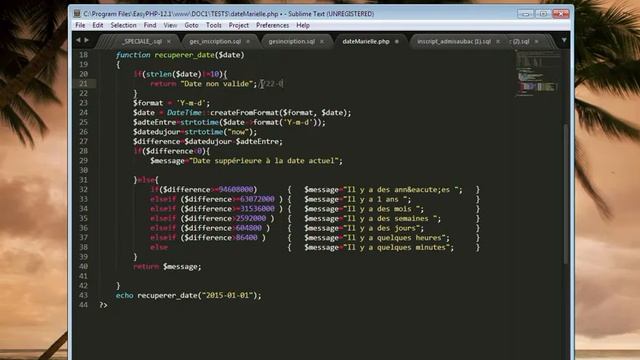Click "DateTime::createFromFormat" on line 24
640x360 pixels.
222,113
